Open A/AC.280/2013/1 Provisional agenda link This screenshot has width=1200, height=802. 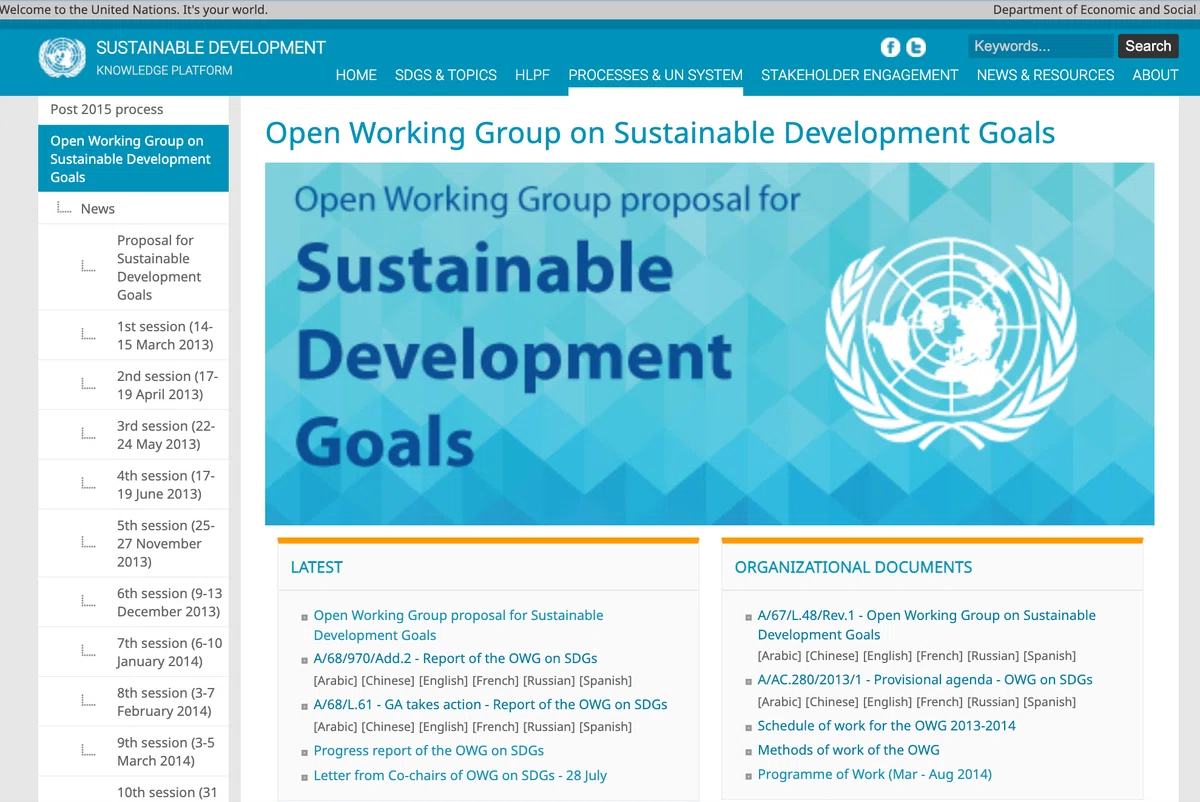[925, 679]
